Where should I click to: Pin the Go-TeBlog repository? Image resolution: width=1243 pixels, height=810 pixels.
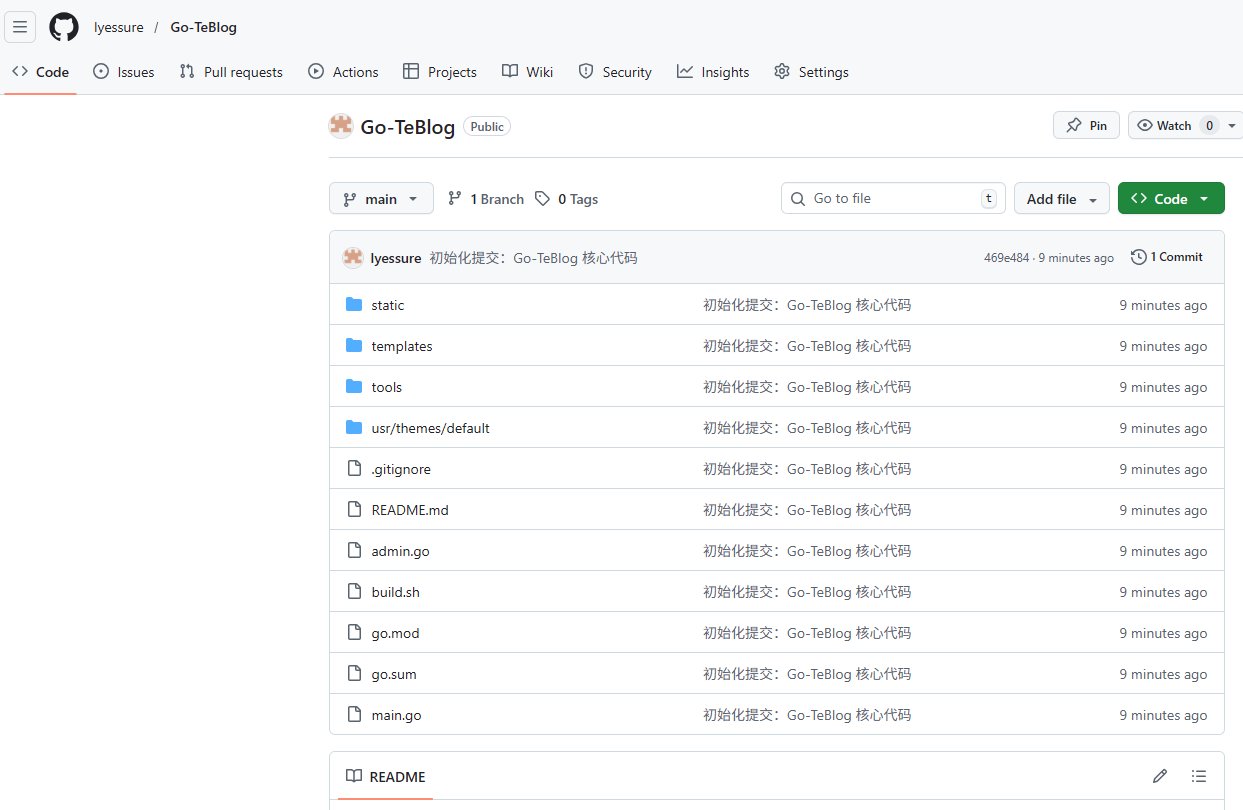pos(1086,125)
